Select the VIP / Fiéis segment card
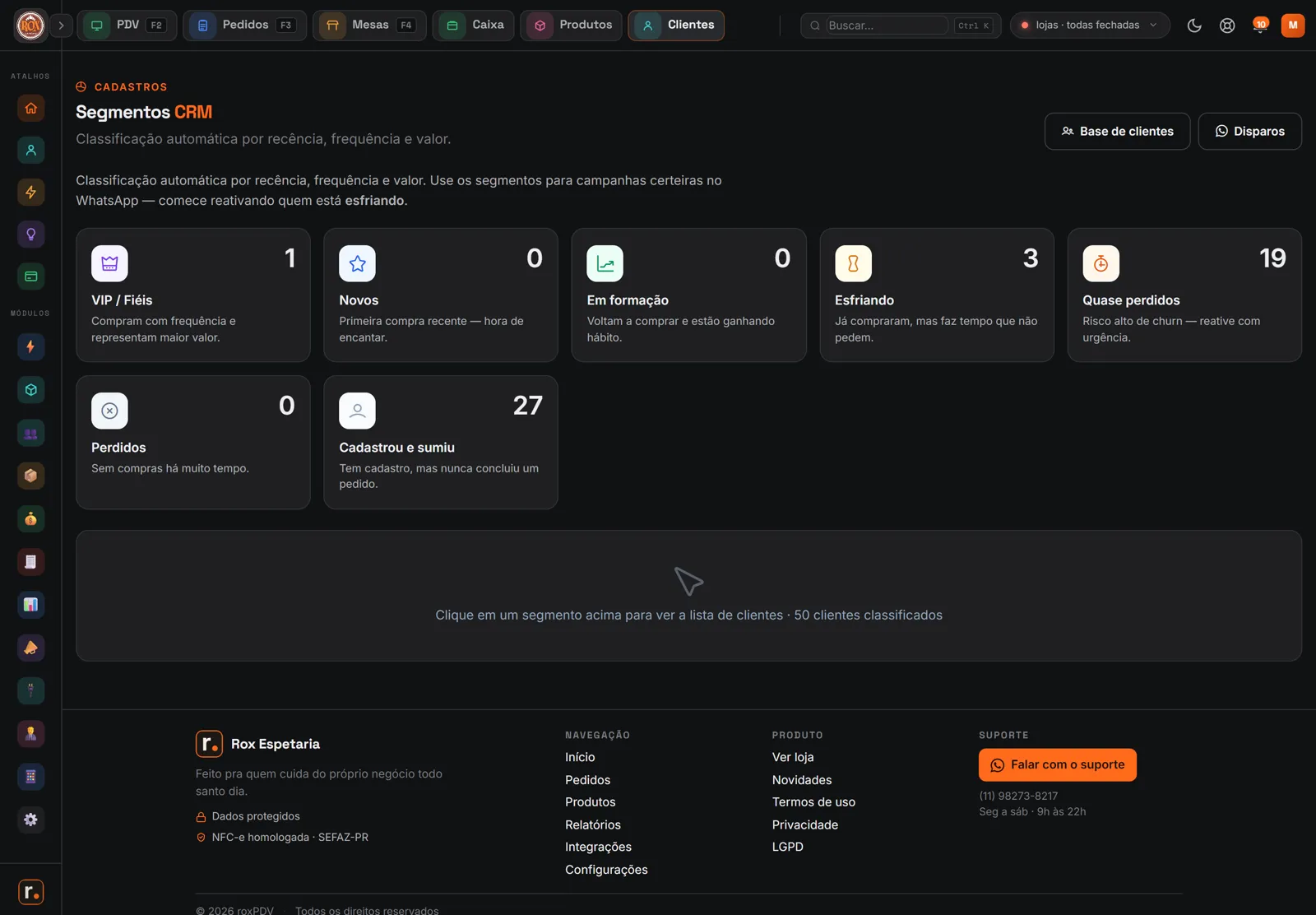Image resolution: width=1316 pixels, height=915 pixels. point(193,295)
